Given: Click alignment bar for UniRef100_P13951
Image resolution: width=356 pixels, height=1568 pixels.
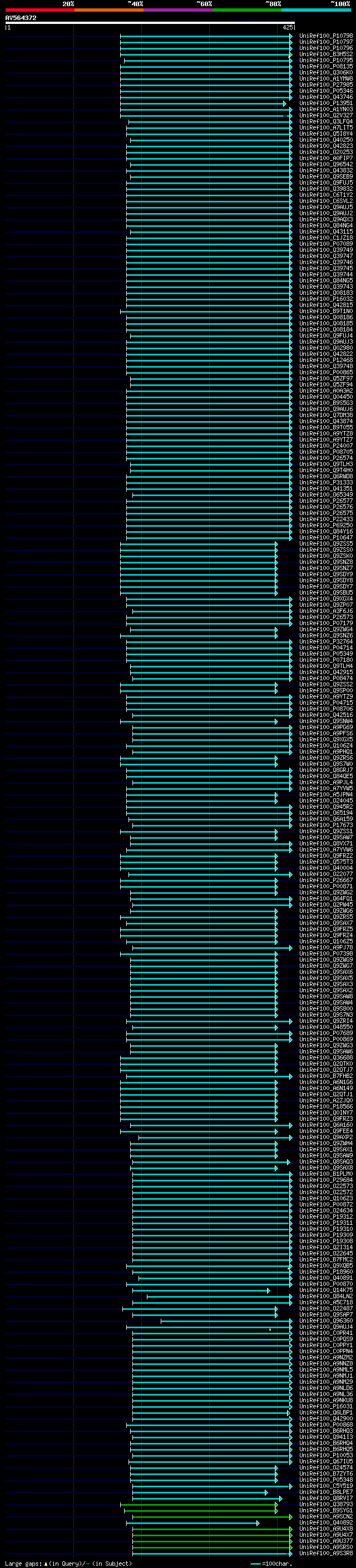Looking at the screenshot, I should (202, 103).
